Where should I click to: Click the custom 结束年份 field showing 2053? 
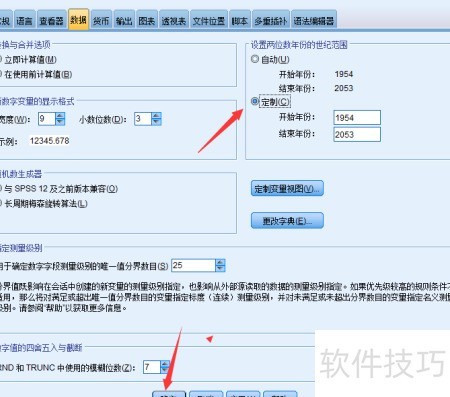[357, 134]
